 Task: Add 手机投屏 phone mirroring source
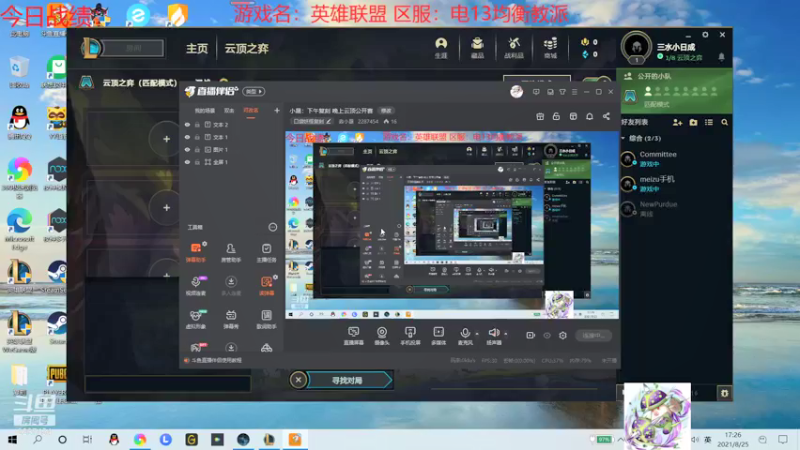410,336
